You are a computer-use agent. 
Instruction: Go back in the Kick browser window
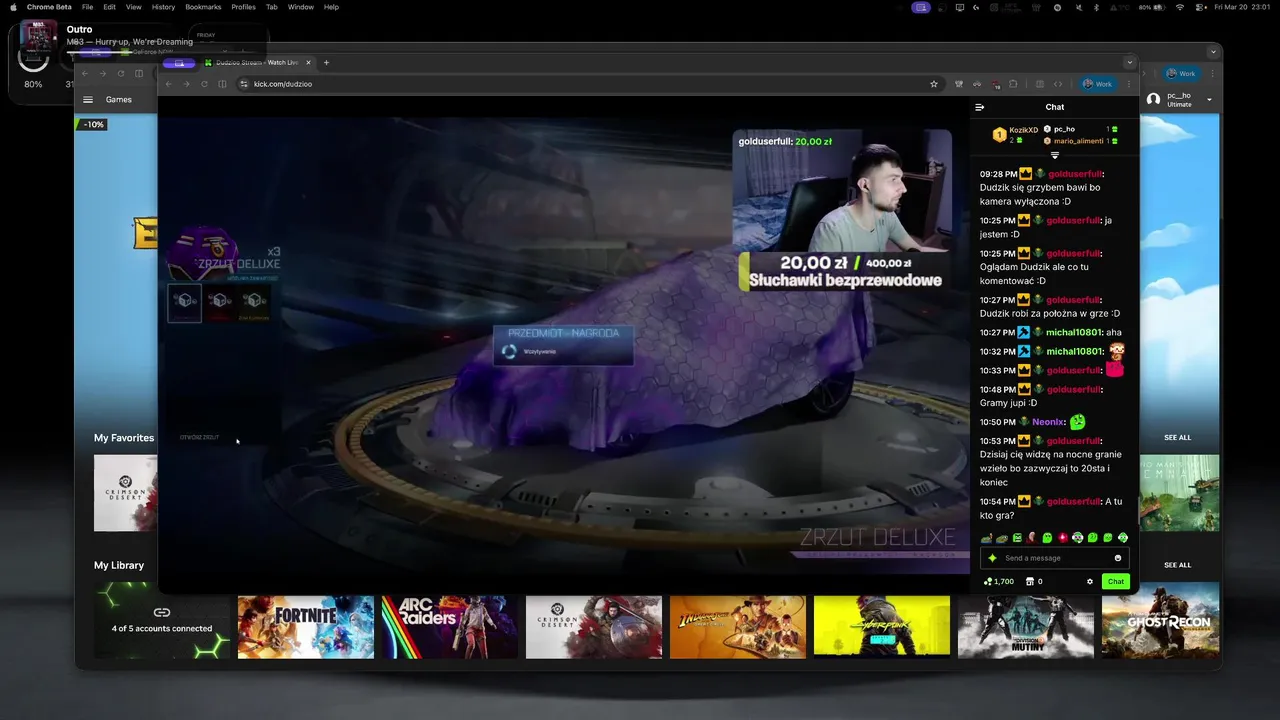click(x=168, y=84)
